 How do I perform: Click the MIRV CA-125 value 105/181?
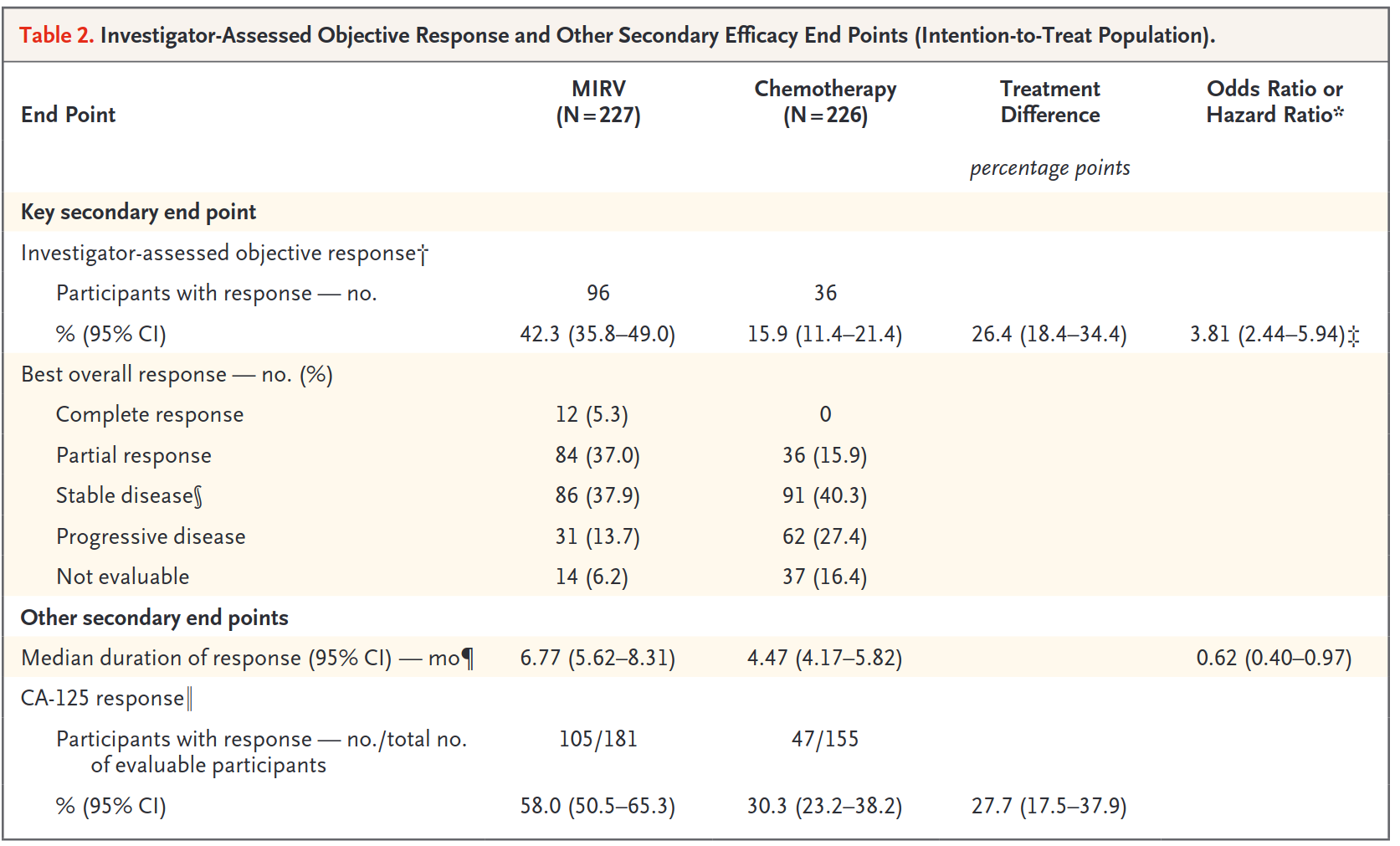(x=598, y=740)
